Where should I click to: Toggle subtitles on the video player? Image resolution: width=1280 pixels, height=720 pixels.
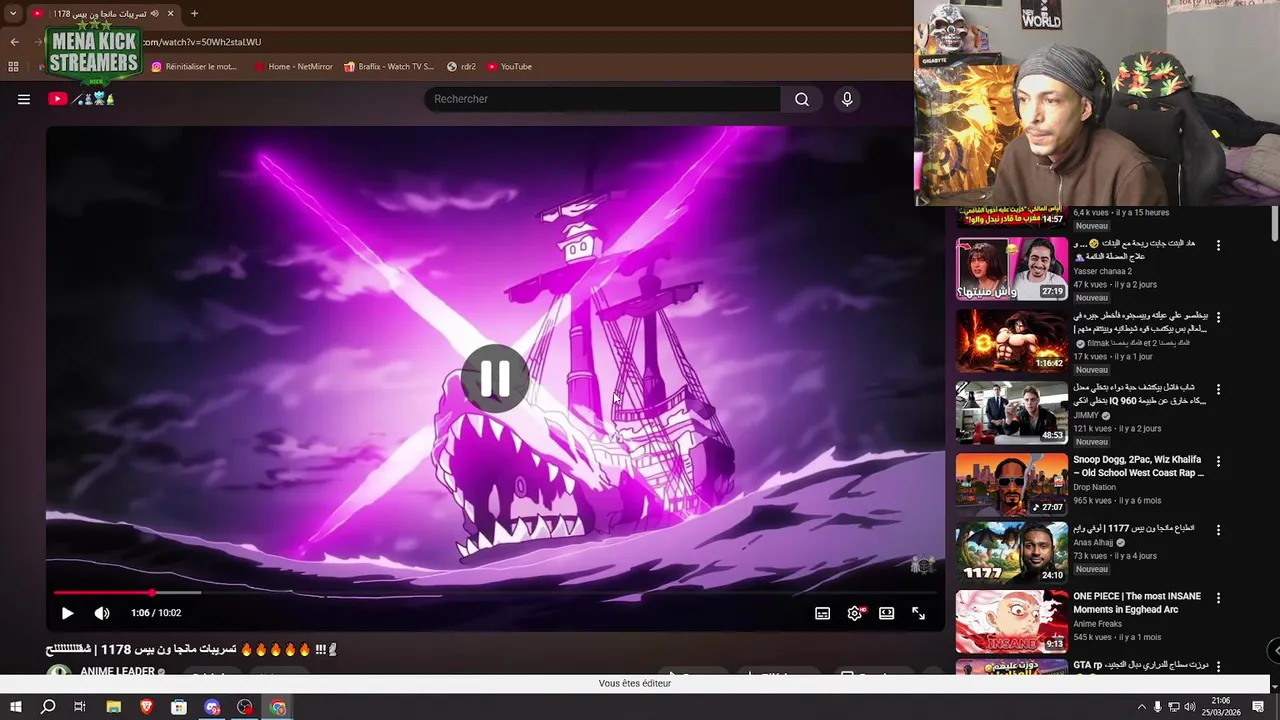(x=822, y=613)
